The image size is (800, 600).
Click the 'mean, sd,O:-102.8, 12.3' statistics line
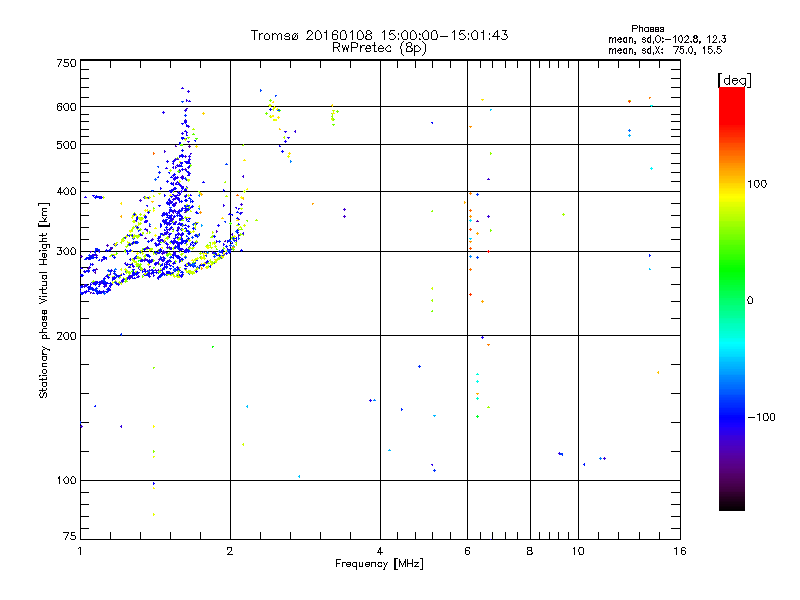coord(667,39)
